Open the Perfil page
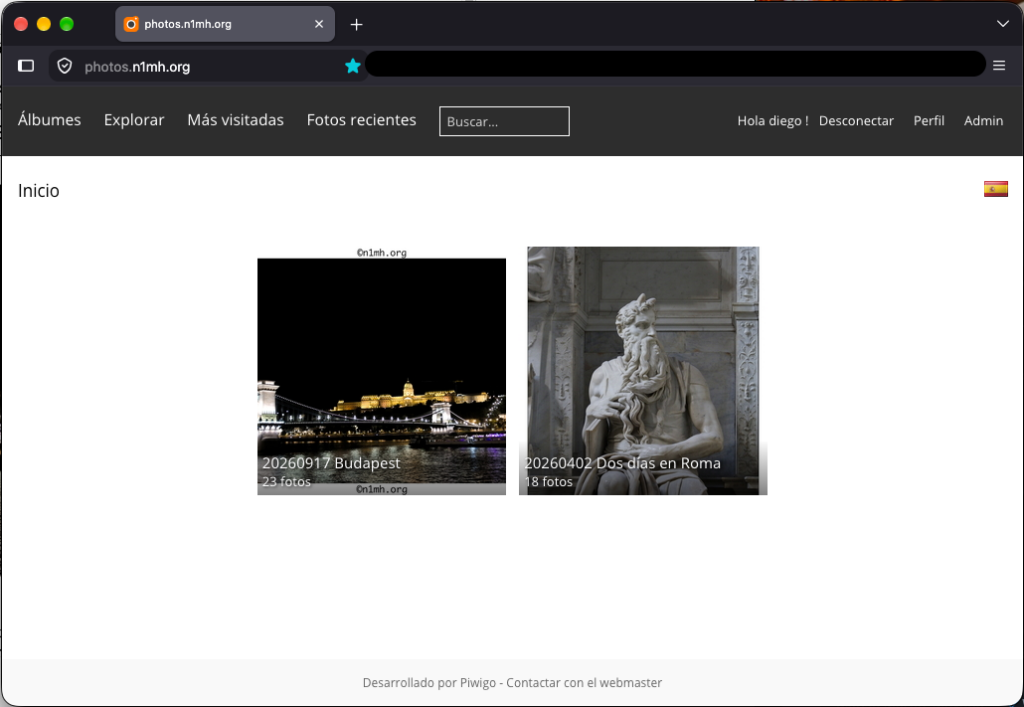 pos(929,121)
